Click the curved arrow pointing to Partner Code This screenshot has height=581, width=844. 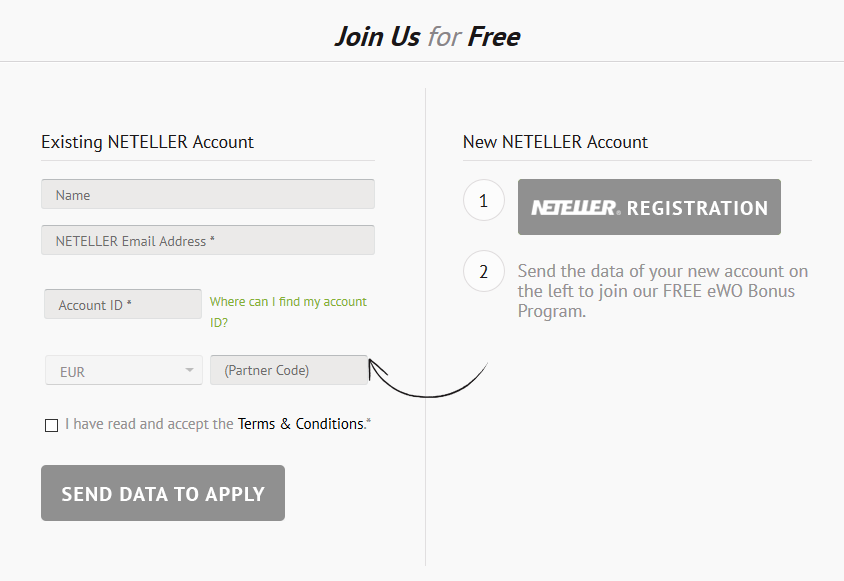[x=428, y=379]
